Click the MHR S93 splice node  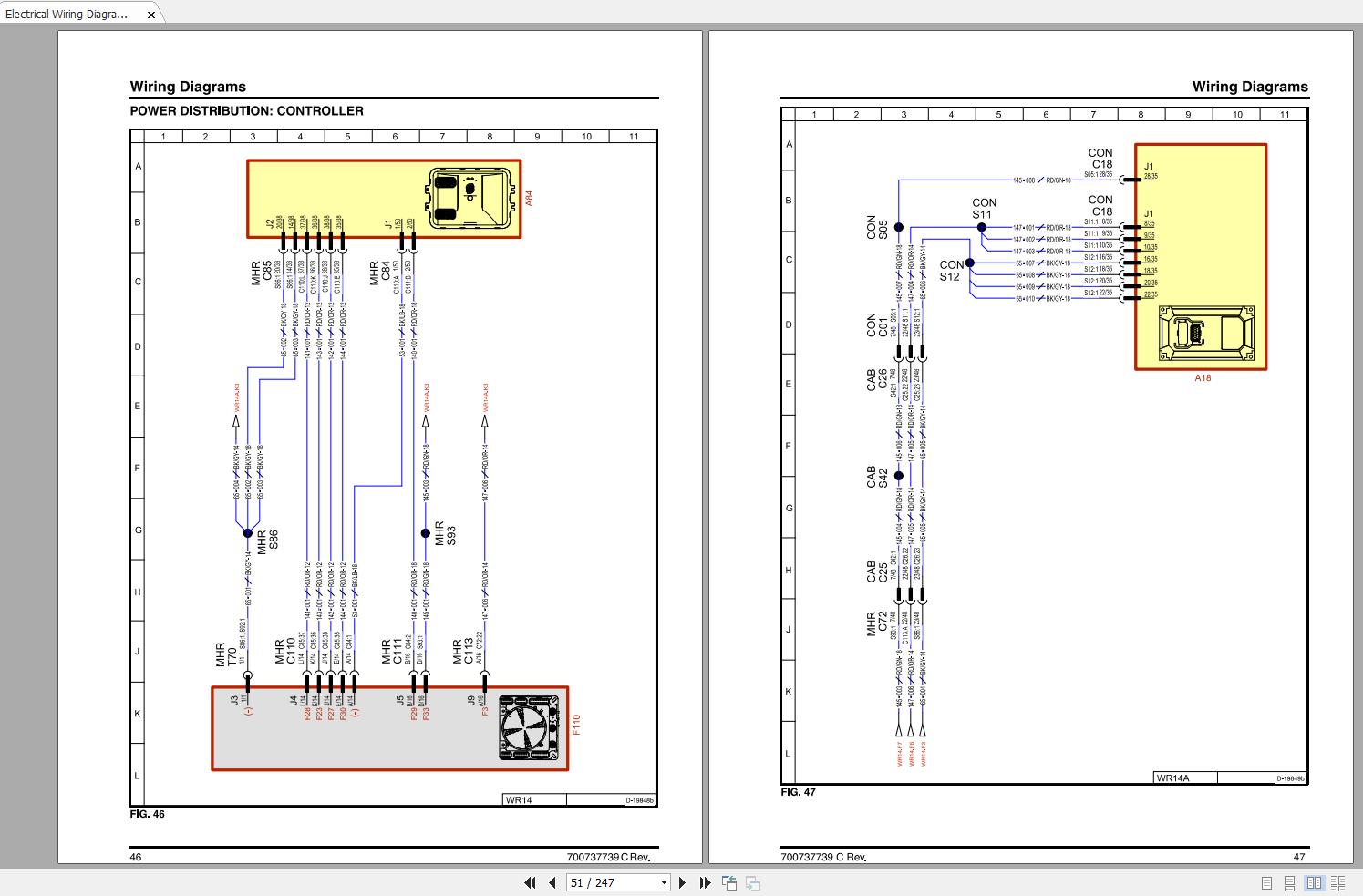pyautogui.click(x=425, y=533)
